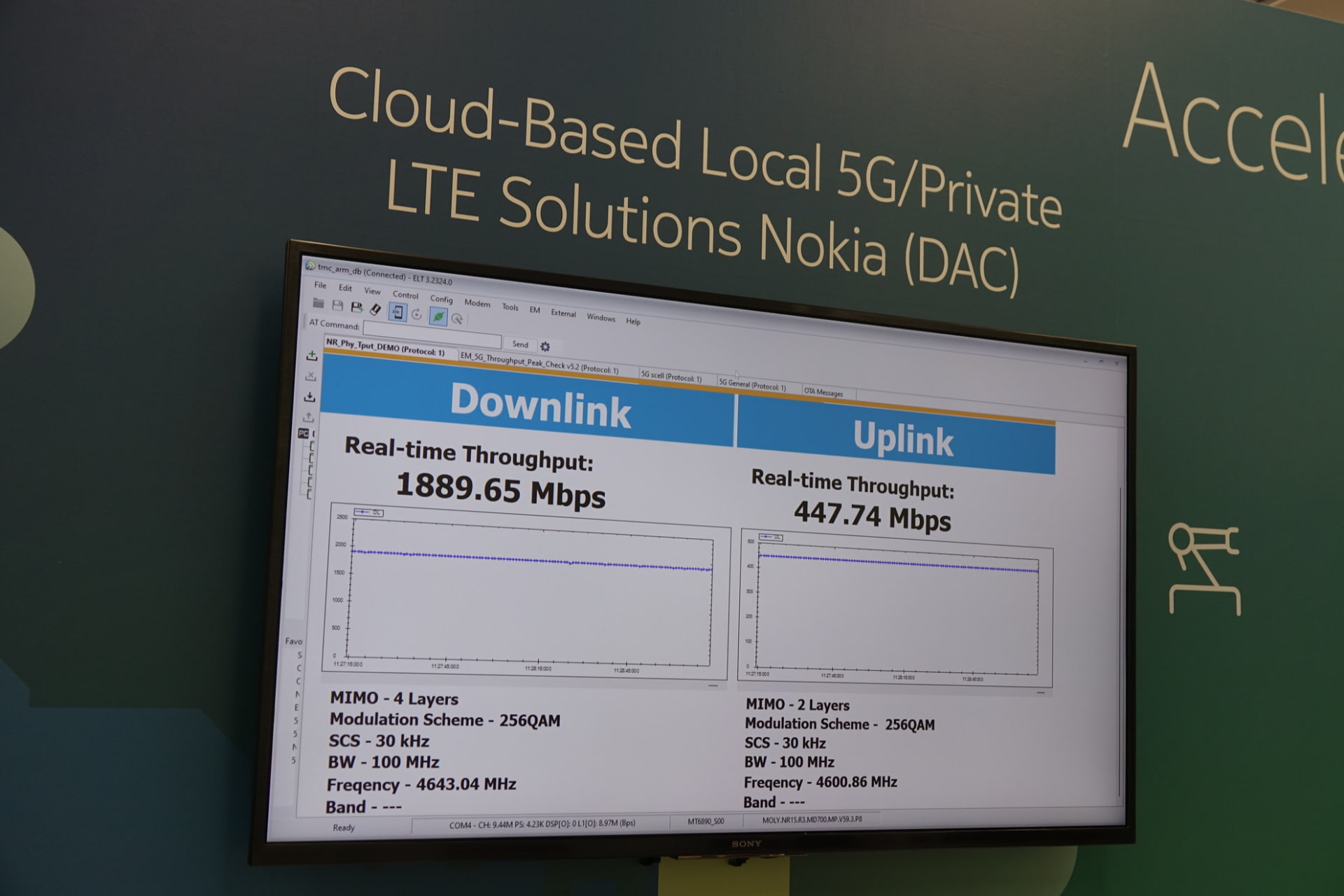1344x896 pixels.
Task: Open the EM menu
Action: (x=535, y=309)
